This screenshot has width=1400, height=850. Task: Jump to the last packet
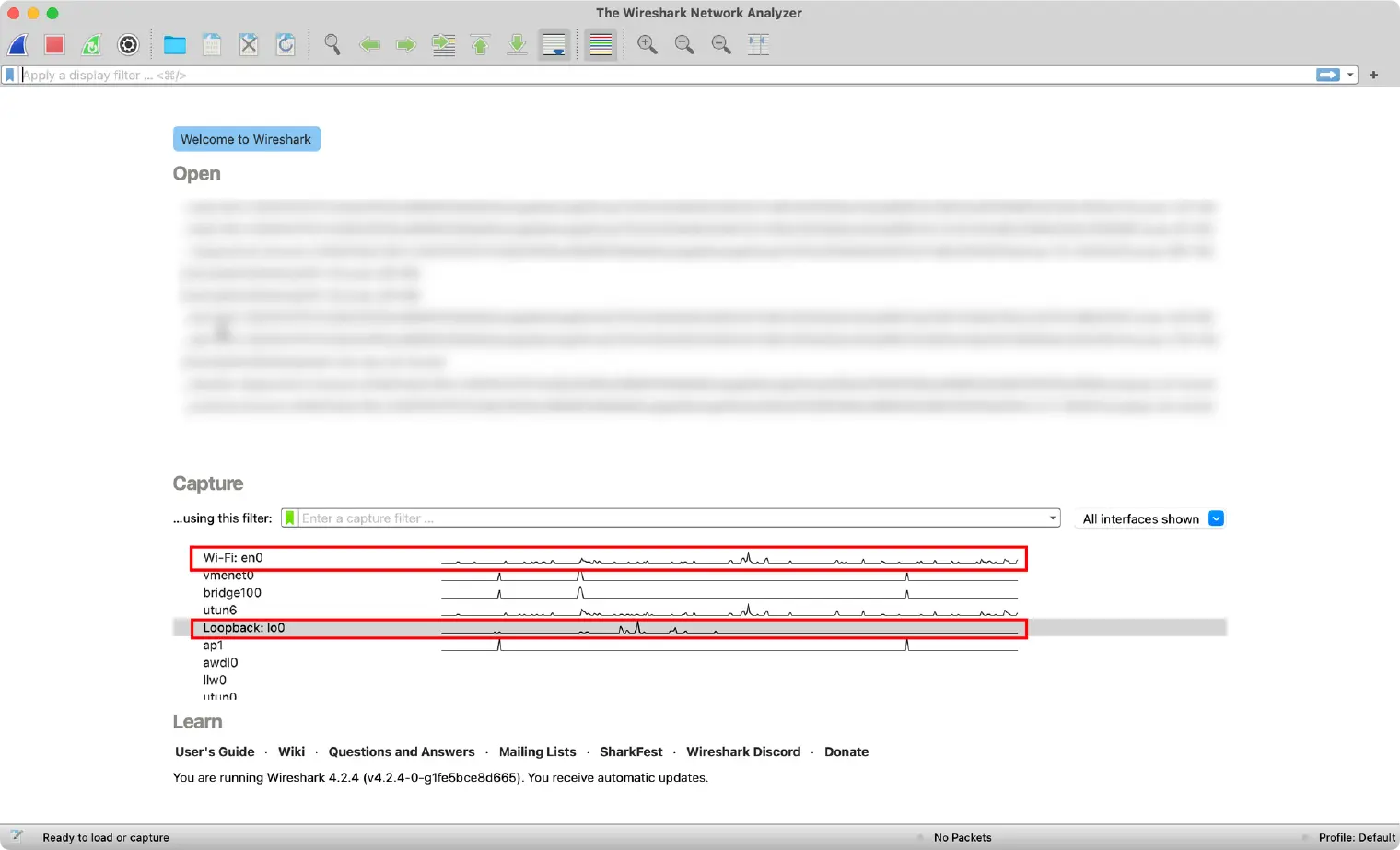(518, 44)
